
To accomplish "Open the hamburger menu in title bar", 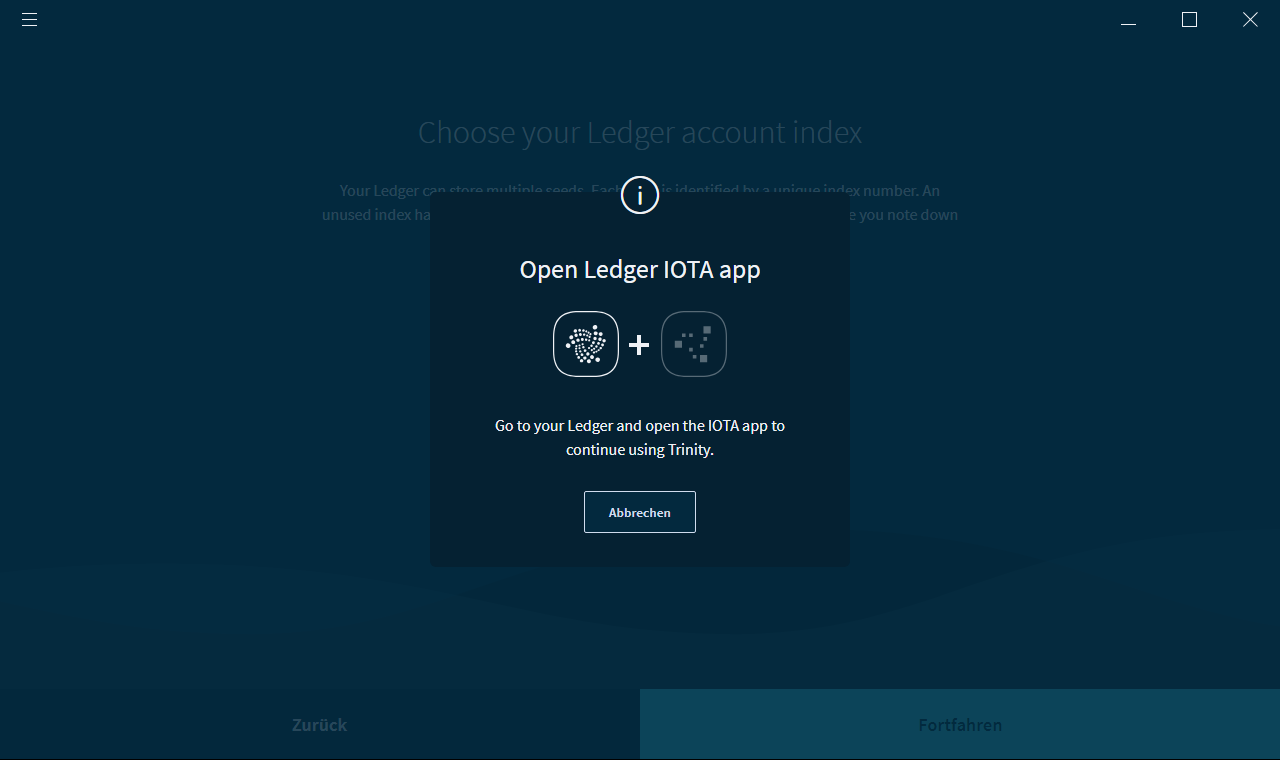I will coord(29,20).
